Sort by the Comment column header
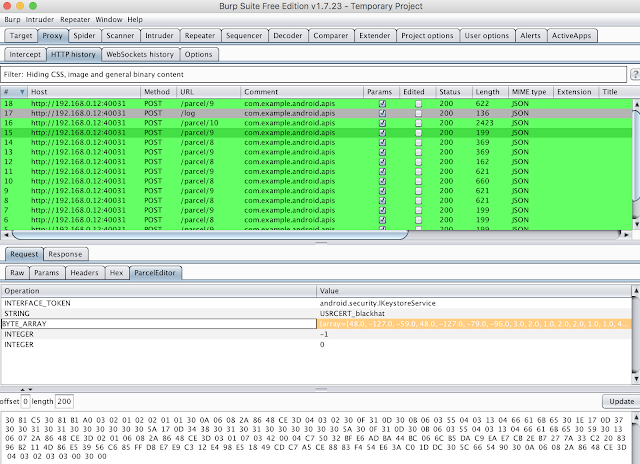The height and width of the screenshot is (464, 640). click(x=302, y=92)
